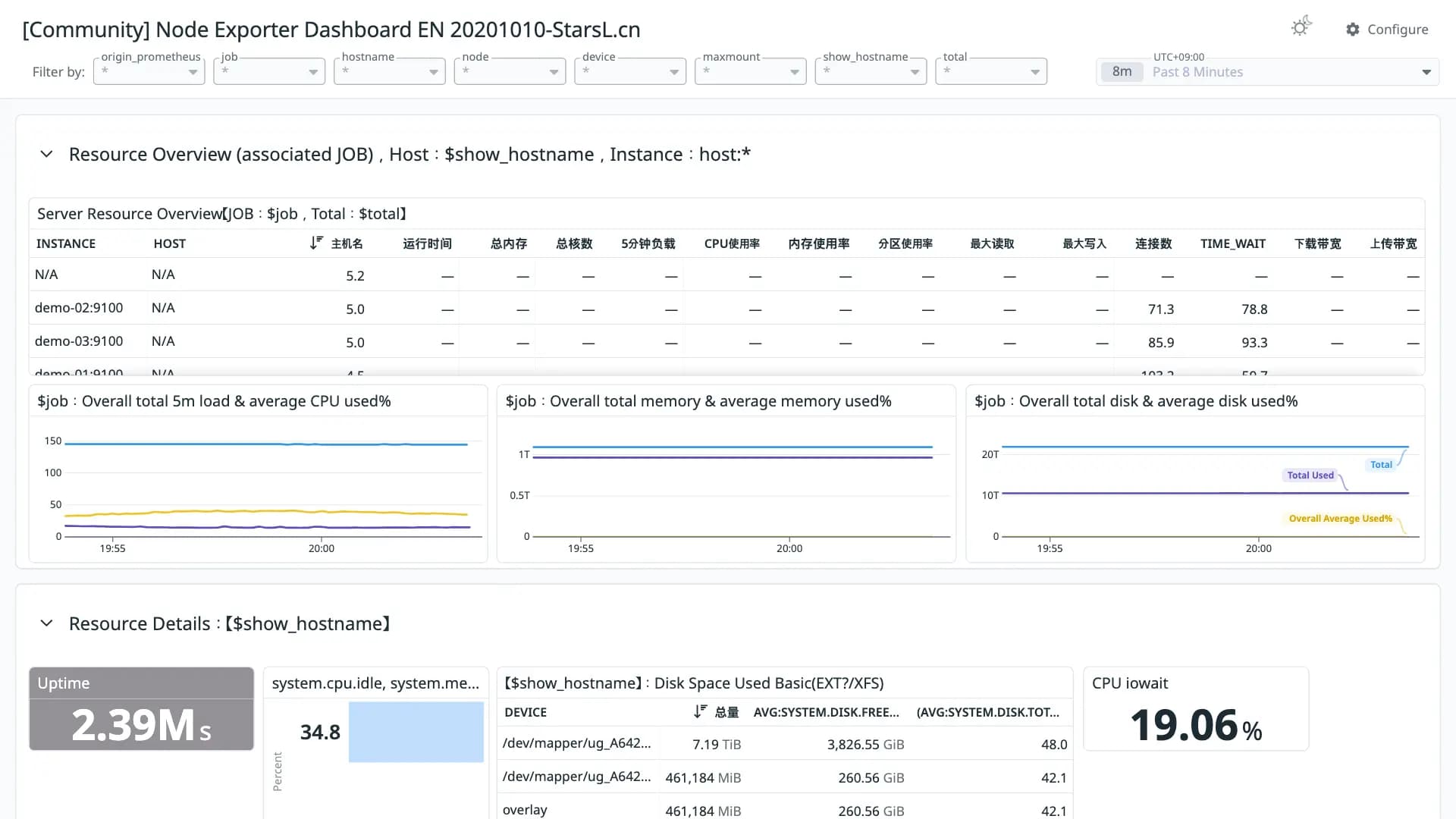Click the overlay device row
The width and height of the screenshot is (1456, 819).
[785, 810]
